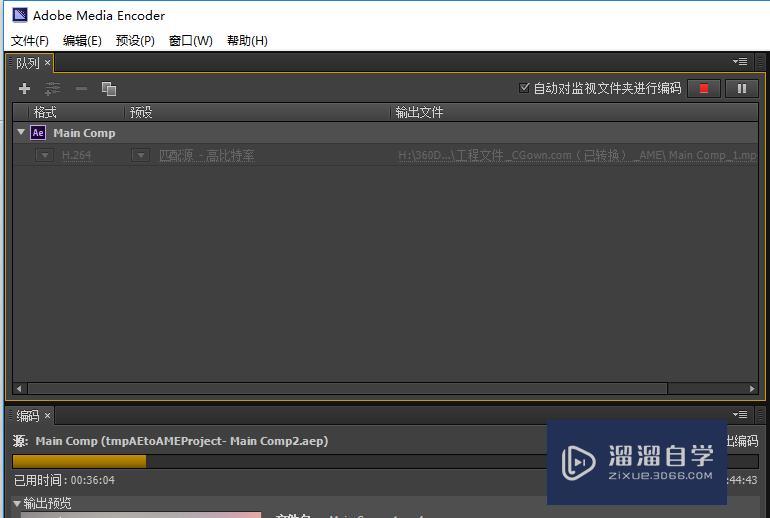
Task: Click the H.264 format text
Action: point(76,156)
